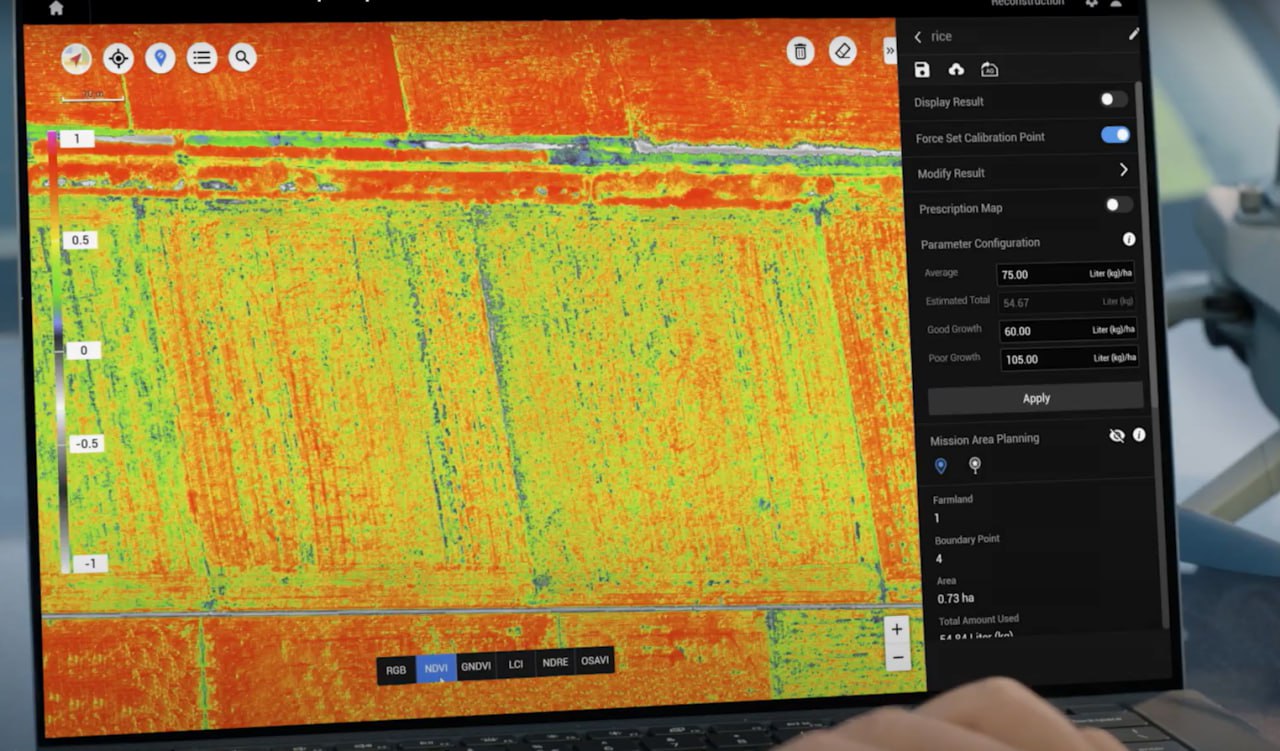Upload the mission to the cloud
The width and height of the screenshot is (1280, 751).
pyautogui.click(x=956, y=69)
